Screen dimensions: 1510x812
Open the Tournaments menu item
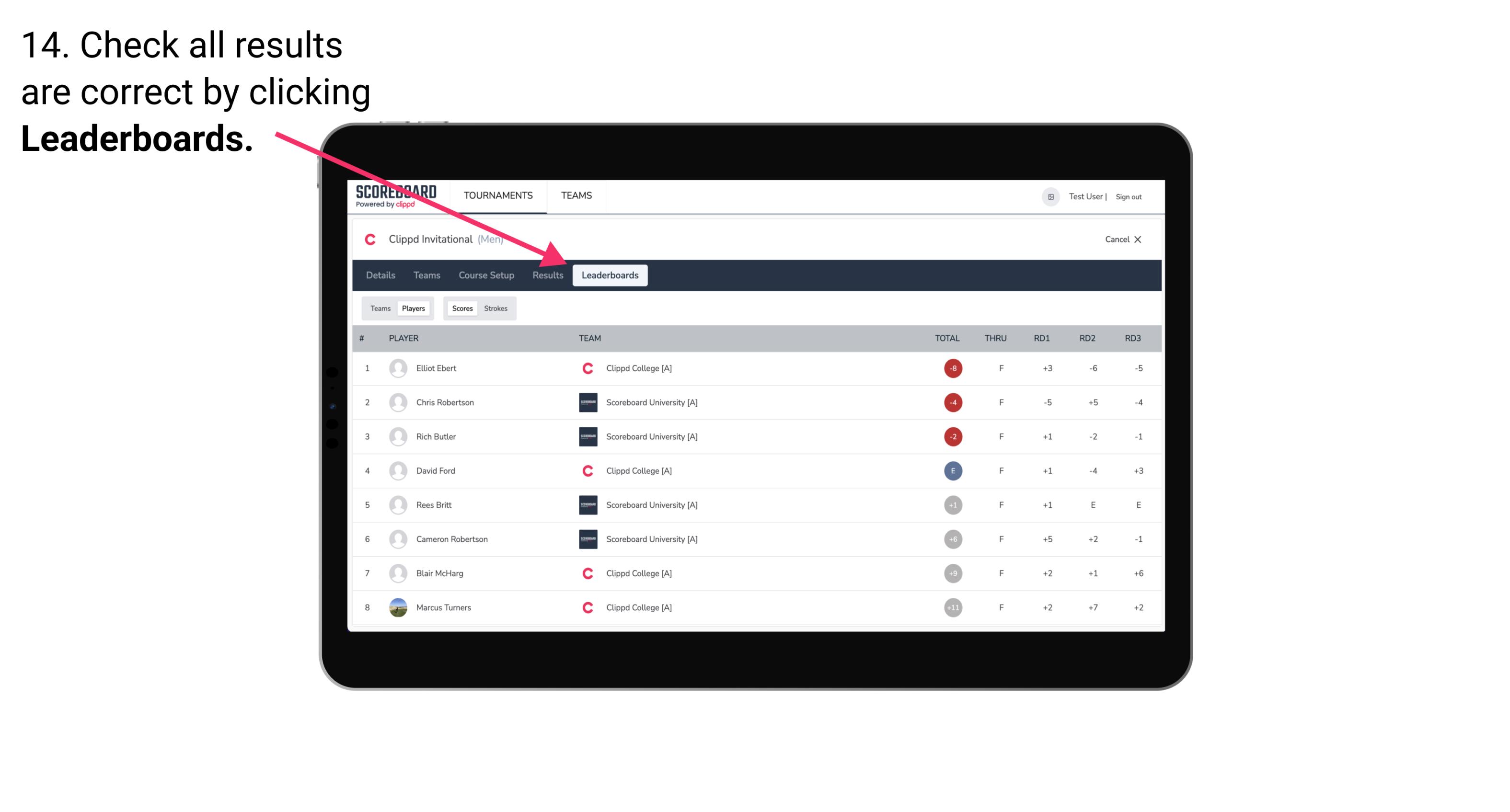[x=499, y=195]
